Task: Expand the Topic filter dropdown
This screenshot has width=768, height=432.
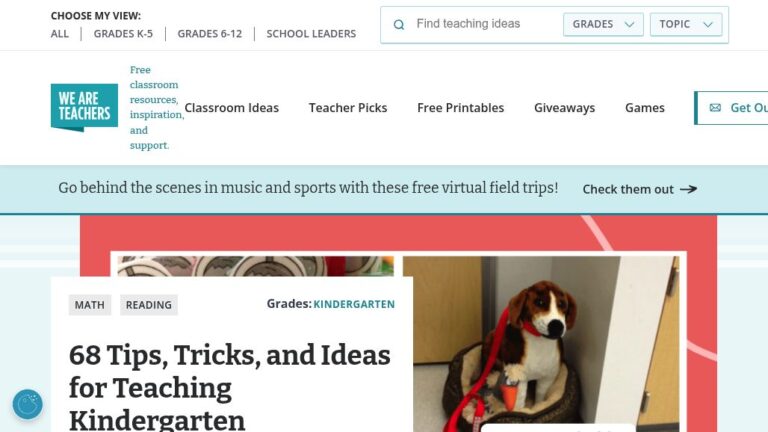Action: pos(686,24)
